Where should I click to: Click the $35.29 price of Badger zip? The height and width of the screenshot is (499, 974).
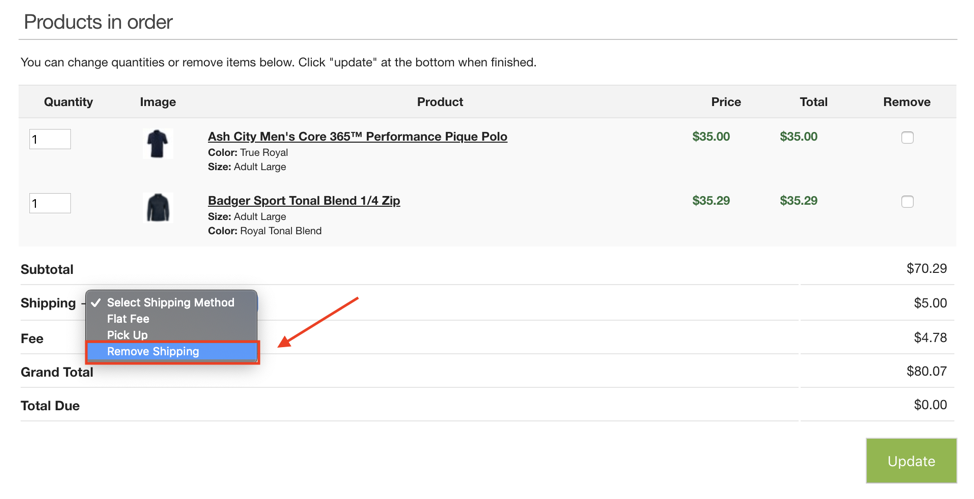[x=711, y=200]
